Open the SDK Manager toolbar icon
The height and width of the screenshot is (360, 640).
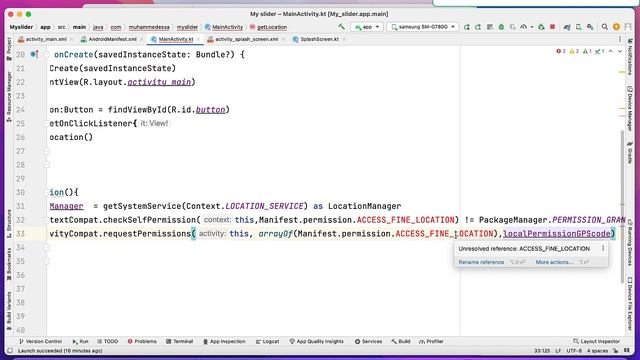(590, 27)
